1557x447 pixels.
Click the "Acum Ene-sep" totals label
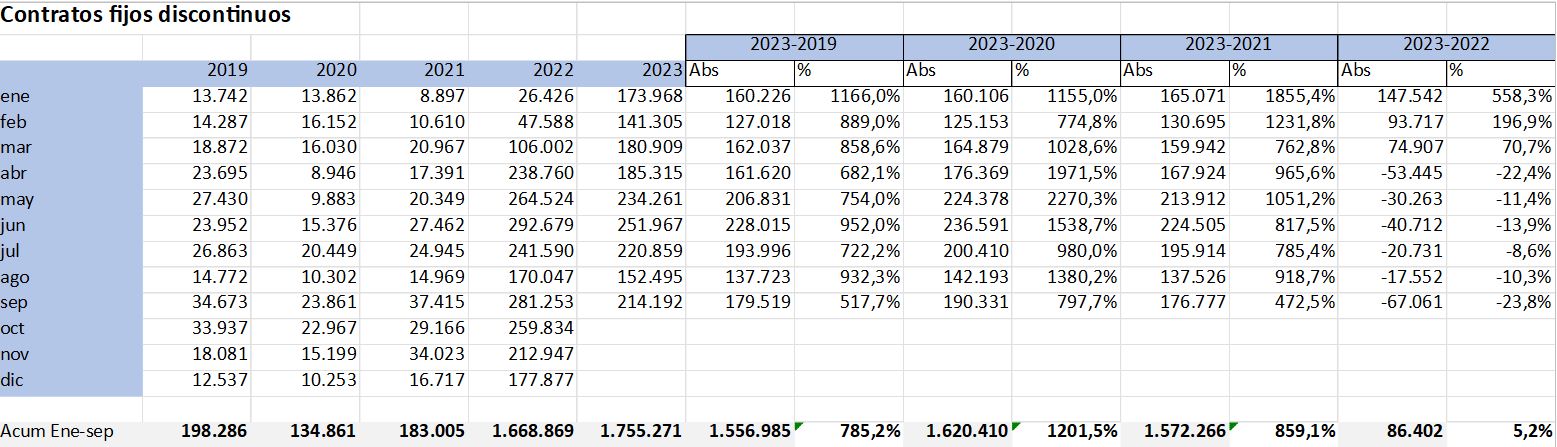pyautogui.click(x=72, y=431)
